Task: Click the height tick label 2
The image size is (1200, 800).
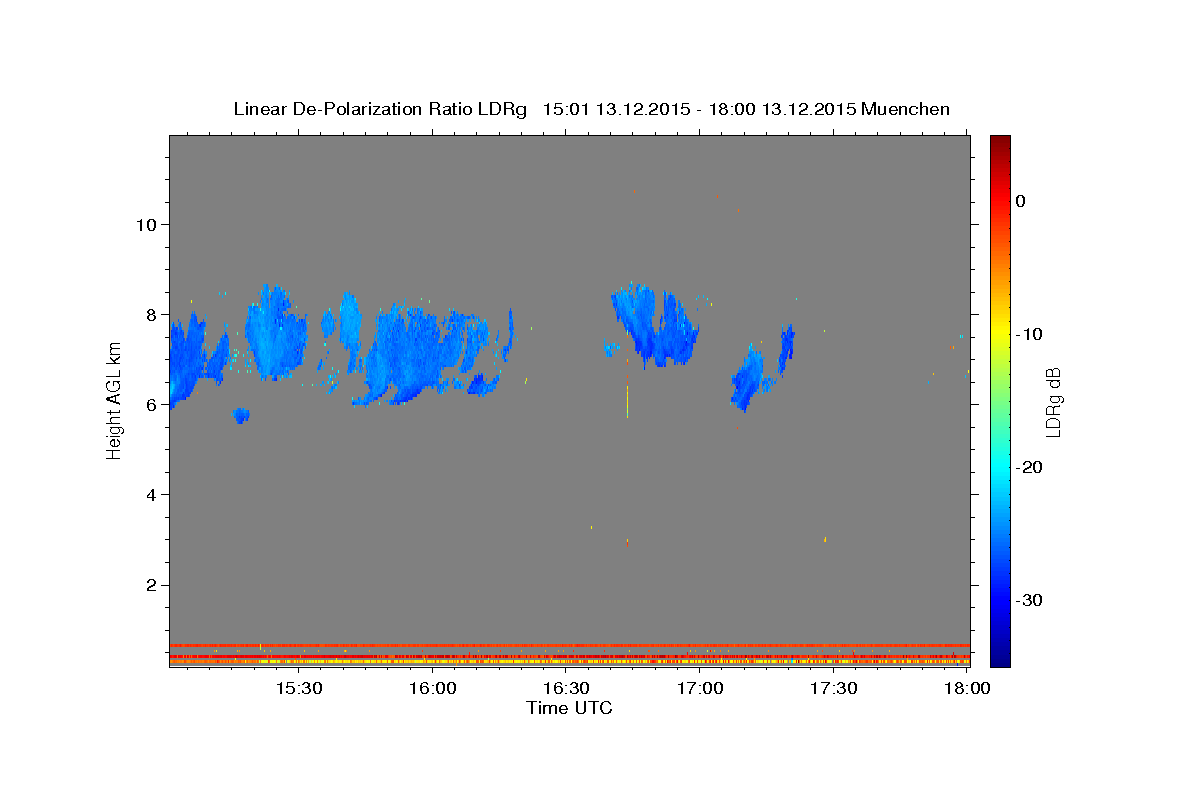Action: pos(149,584)
